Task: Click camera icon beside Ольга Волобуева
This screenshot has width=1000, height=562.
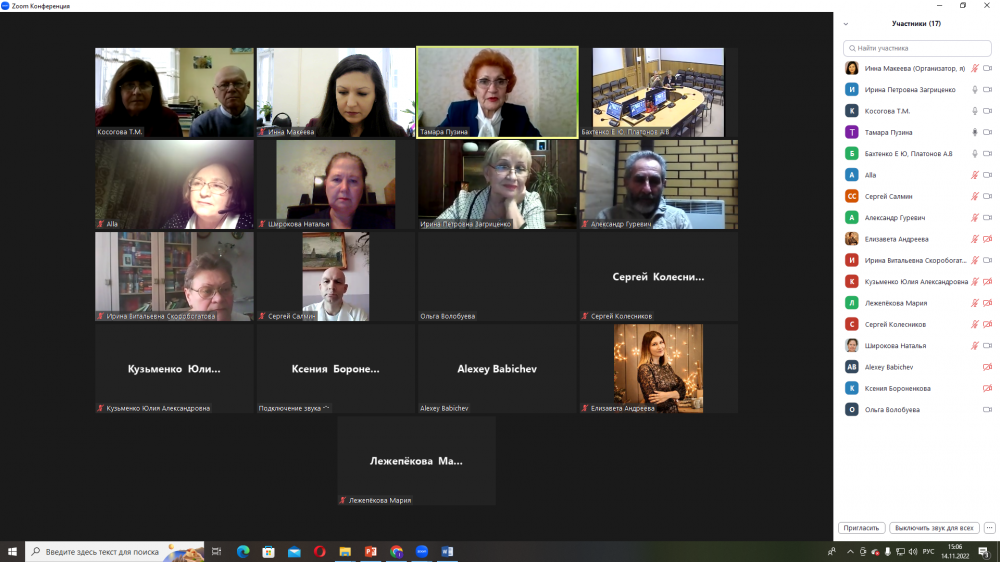Action: pyautogui.click(x=987, y=410)
